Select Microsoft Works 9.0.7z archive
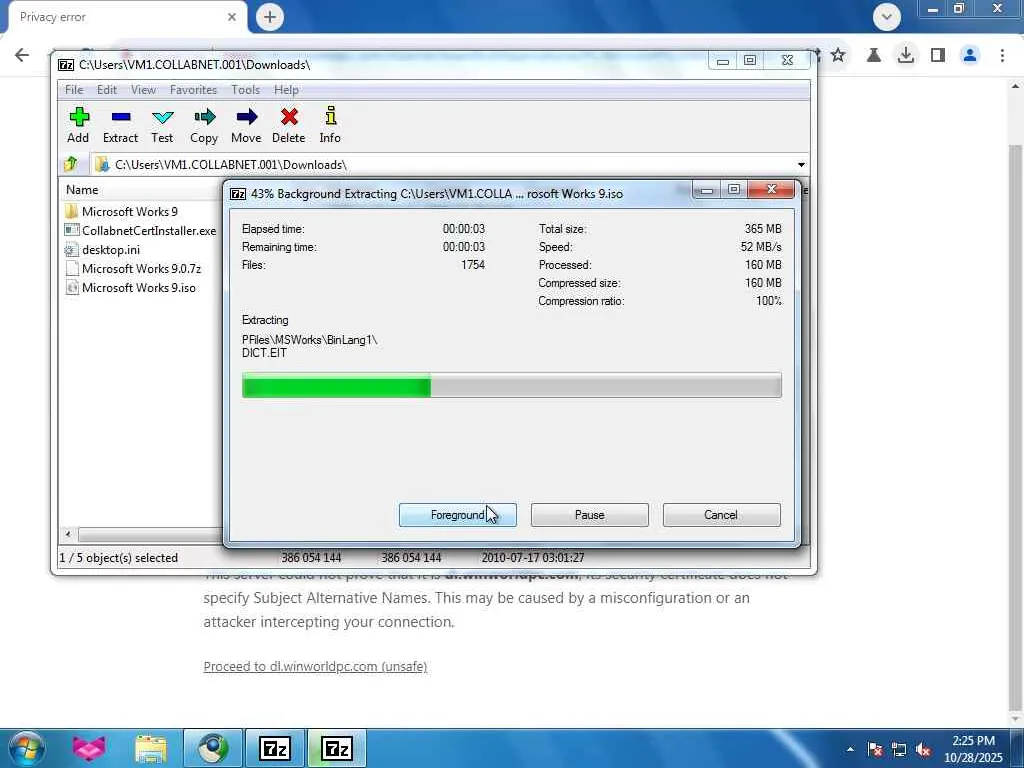 click(x=134, y=268)
